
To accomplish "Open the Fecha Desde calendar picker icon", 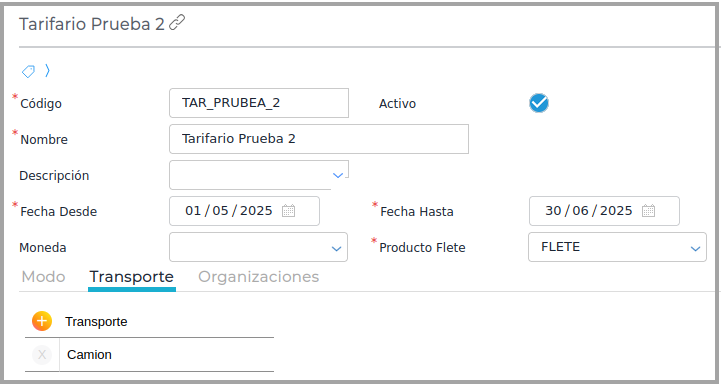I will click(288, 211).
